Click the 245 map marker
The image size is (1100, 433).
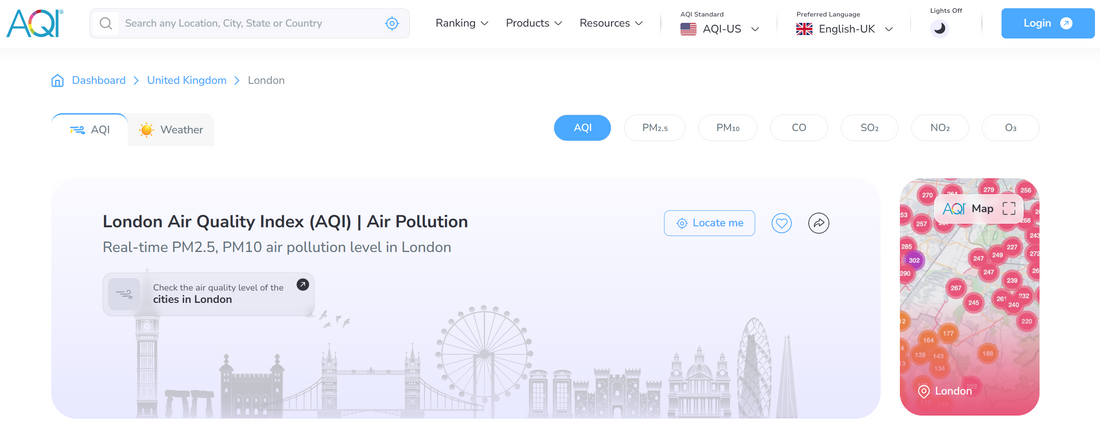pos(973,302)
